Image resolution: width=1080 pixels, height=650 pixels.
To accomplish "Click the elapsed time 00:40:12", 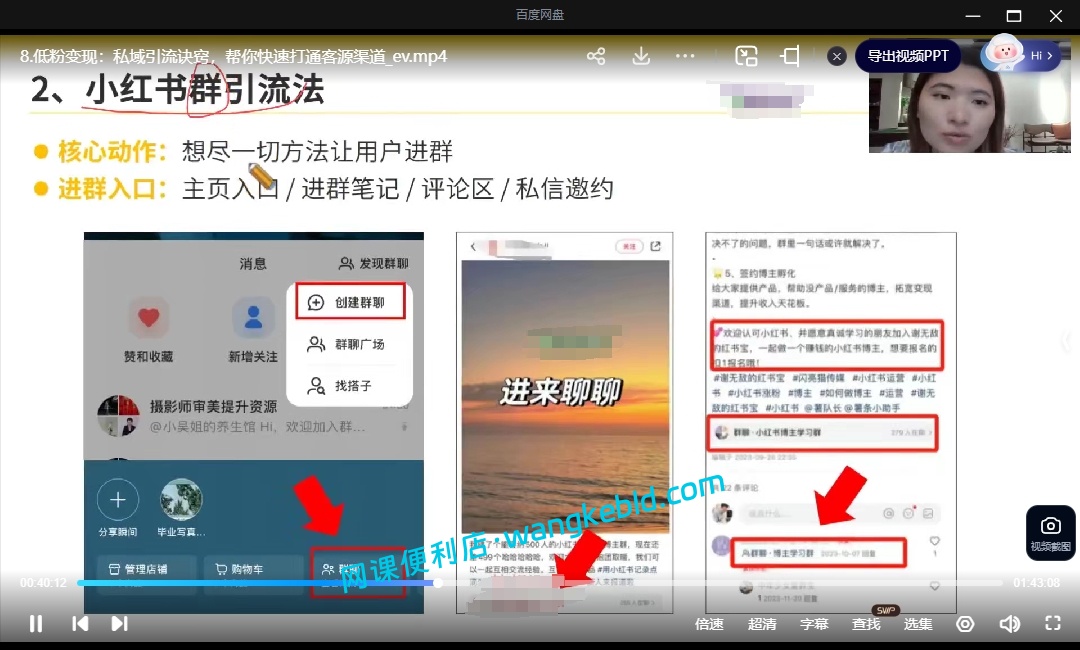I will 43,583.
